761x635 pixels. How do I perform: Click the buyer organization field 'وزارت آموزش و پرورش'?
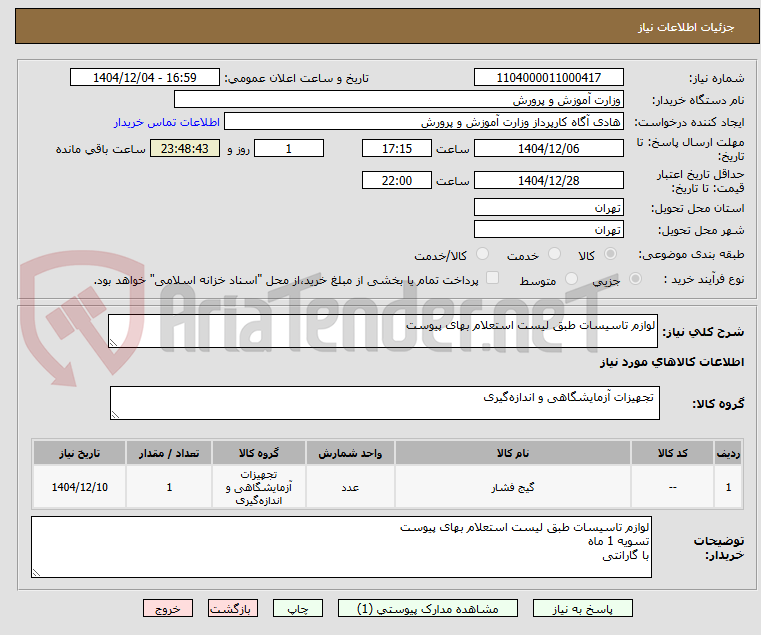[x=398, y=100]
